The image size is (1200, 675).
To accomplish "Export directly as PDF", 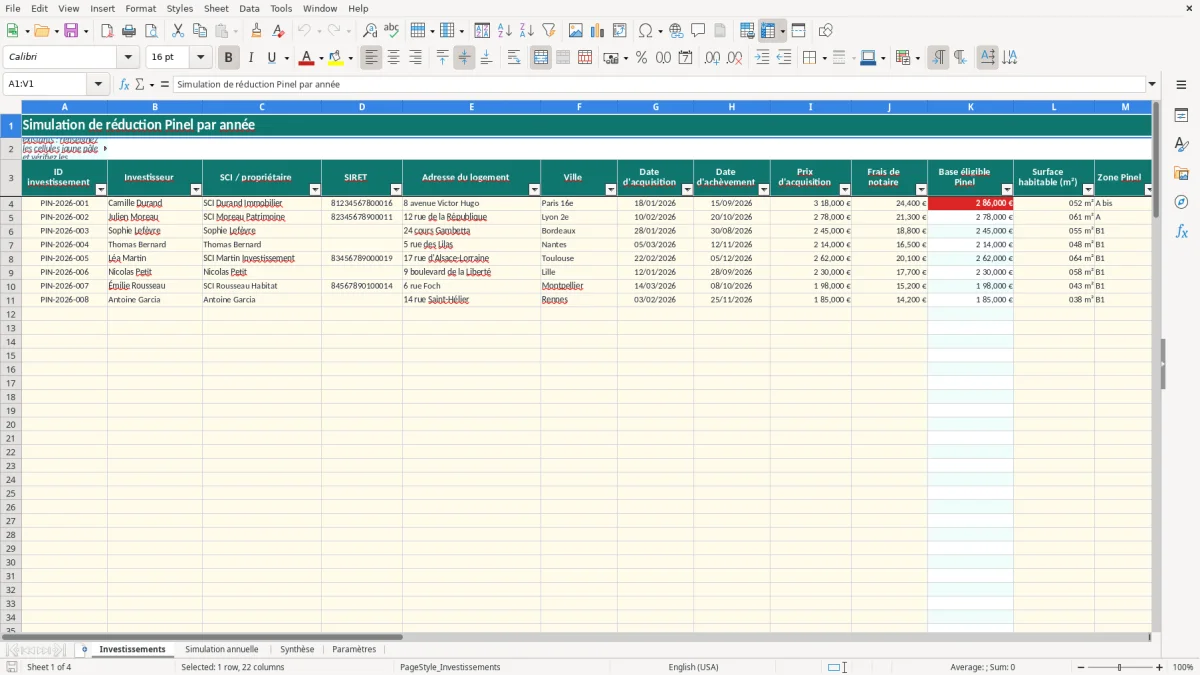I will pyautogui.click(x=107, y=31).
